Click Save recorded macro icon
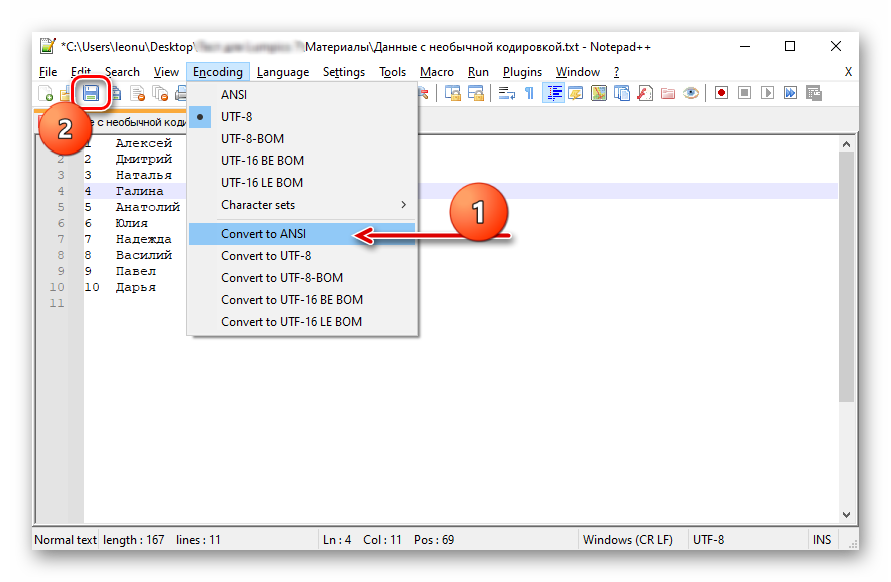Screen dimensions: 891x582 coord(814,93)
